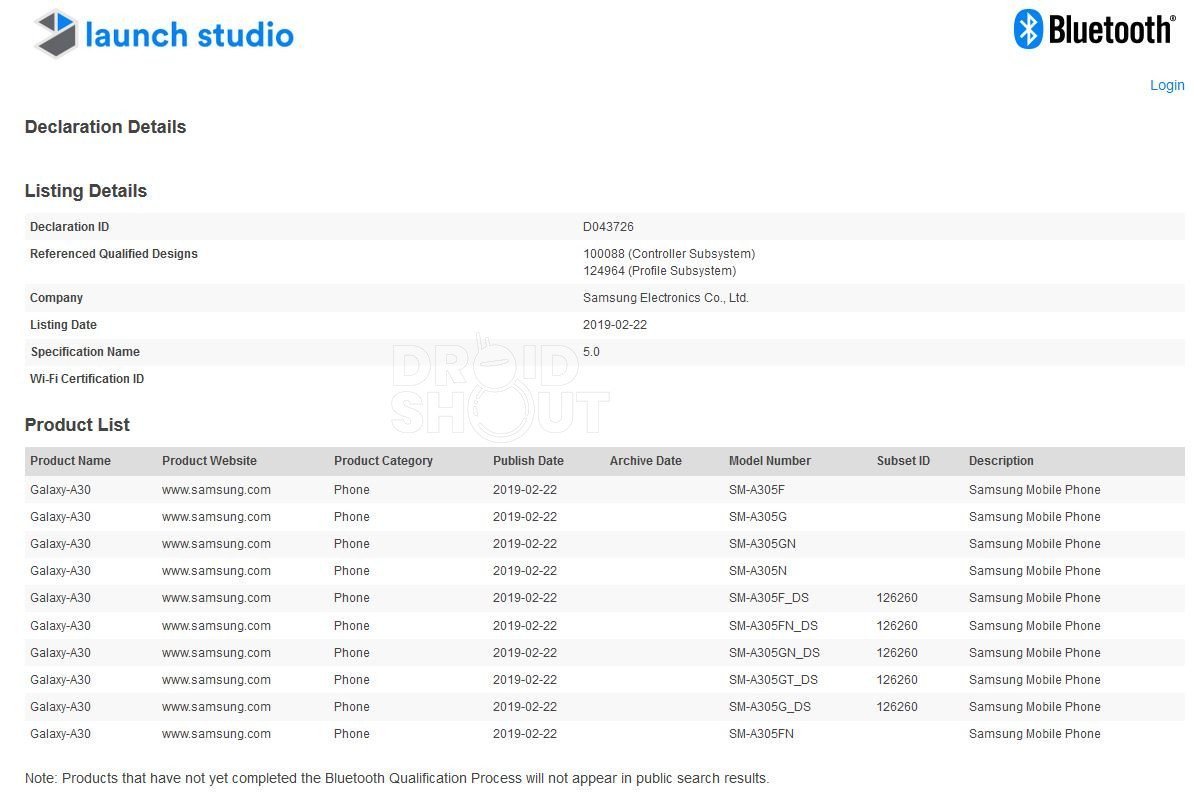Click Subset ID 126260 in SM-A305FN_DS row
The height and width of the screenshot is (799, 1198).
click(x=897, y=626)
